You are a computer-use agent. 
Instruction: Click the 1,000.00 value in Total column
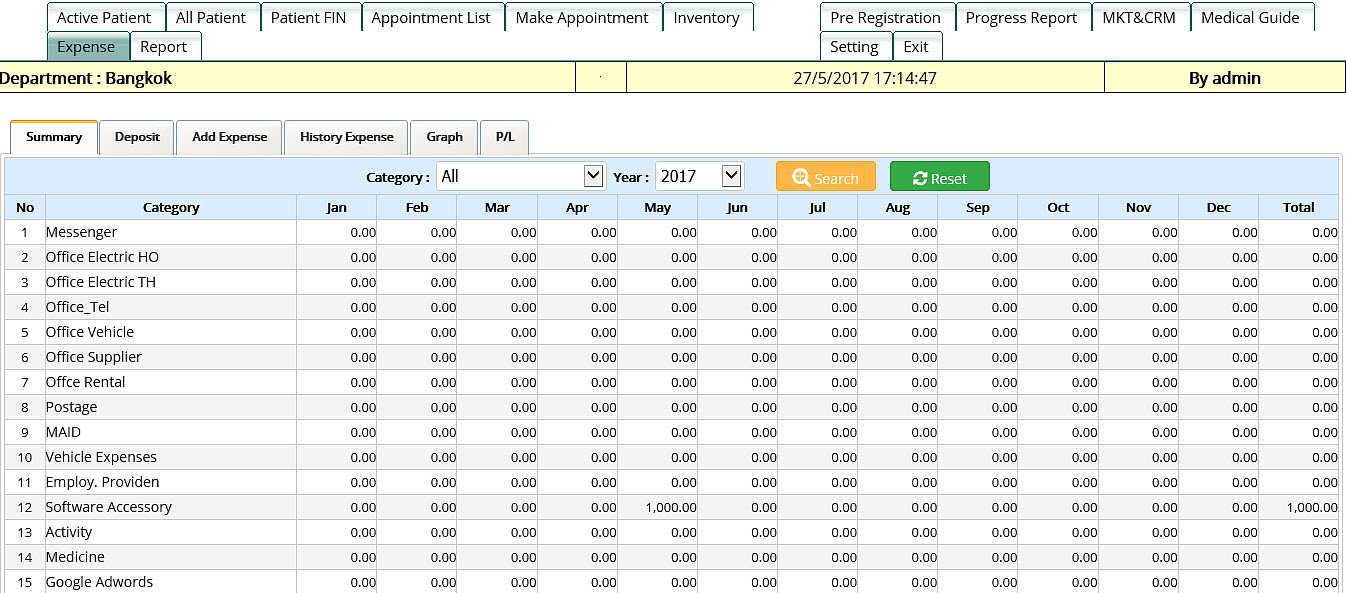coord(1312,507)
